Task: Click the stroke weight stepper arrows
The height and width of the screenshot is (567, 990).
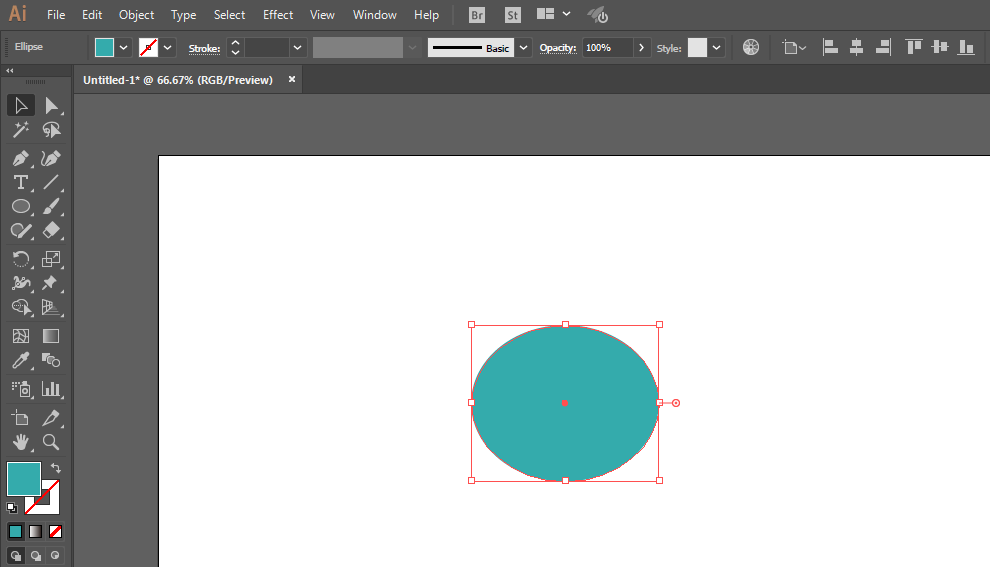Action: [x=236, y=47]
